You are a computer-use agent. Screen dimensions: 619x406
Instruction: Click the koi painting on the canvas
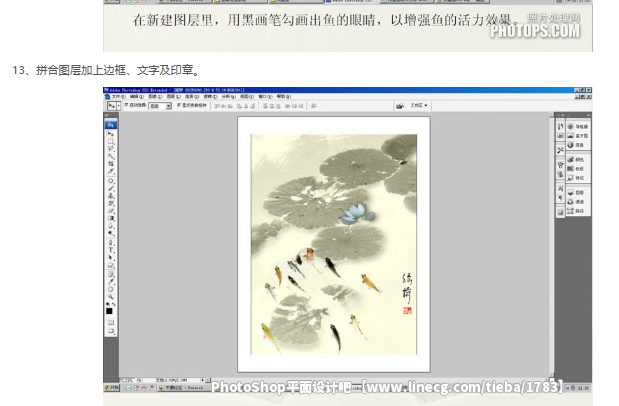(334, 244)
